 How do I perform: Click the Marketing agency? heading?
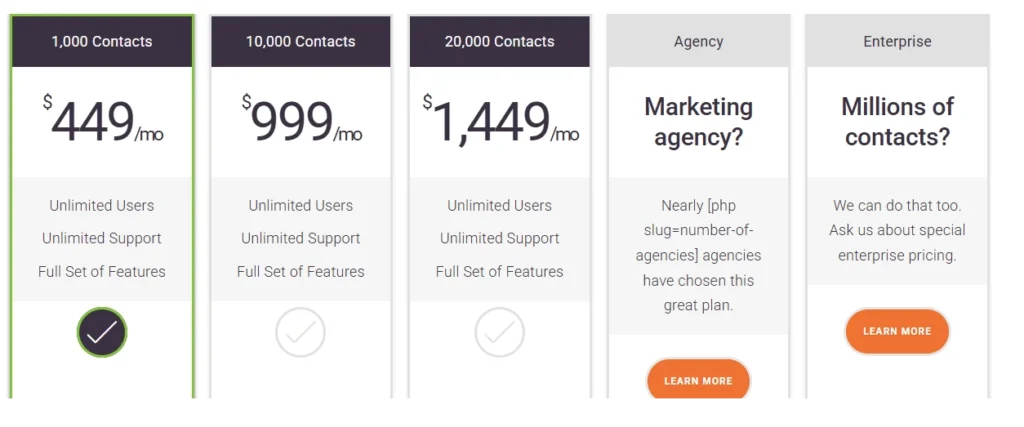[x=698, y=122]
